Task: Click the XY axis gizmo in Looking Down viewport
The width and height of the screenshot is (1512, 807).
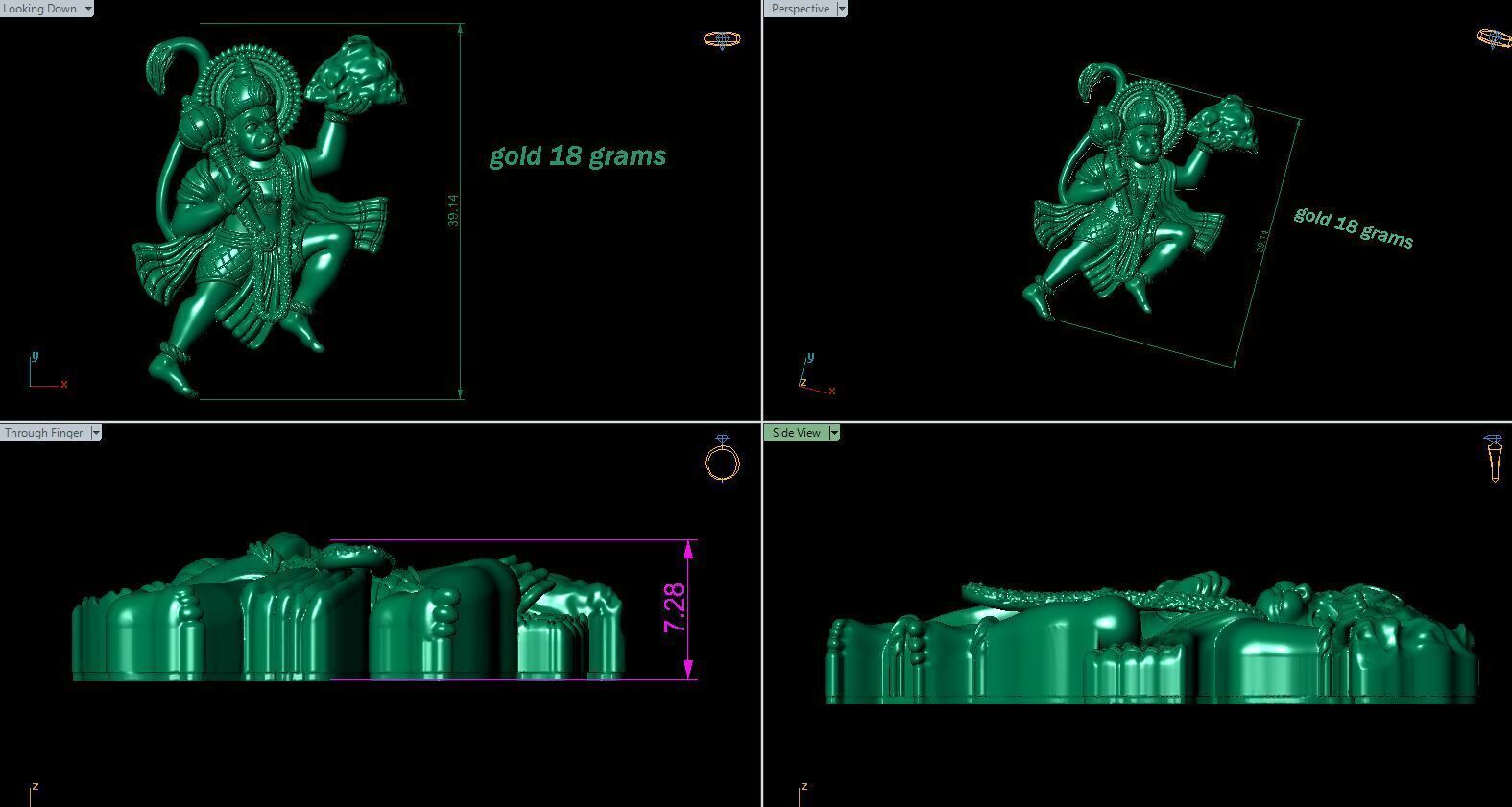Action: 46,371
